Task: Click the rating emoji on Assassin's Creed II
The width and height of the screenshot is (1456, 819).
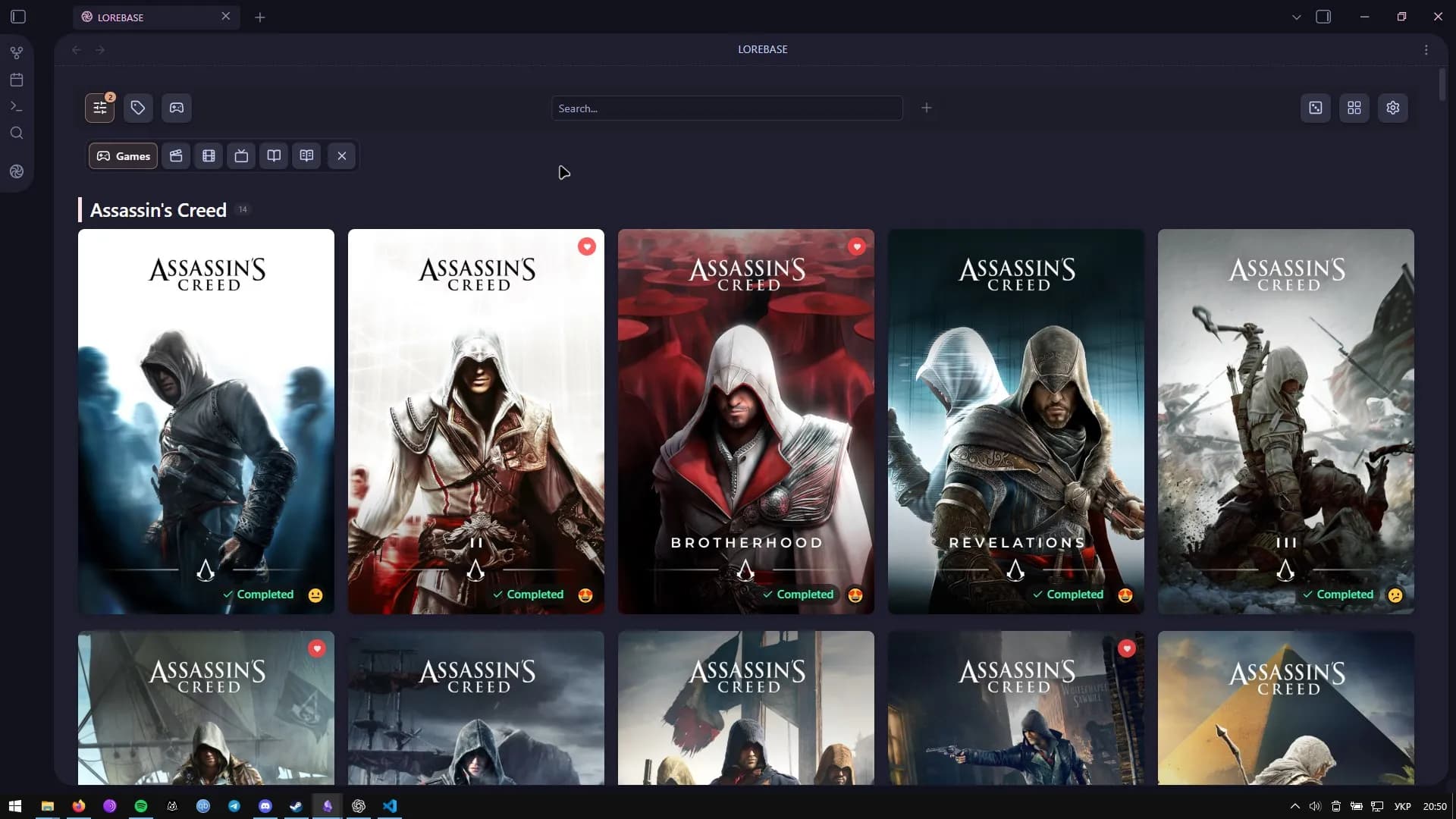Action: point(585,595)
